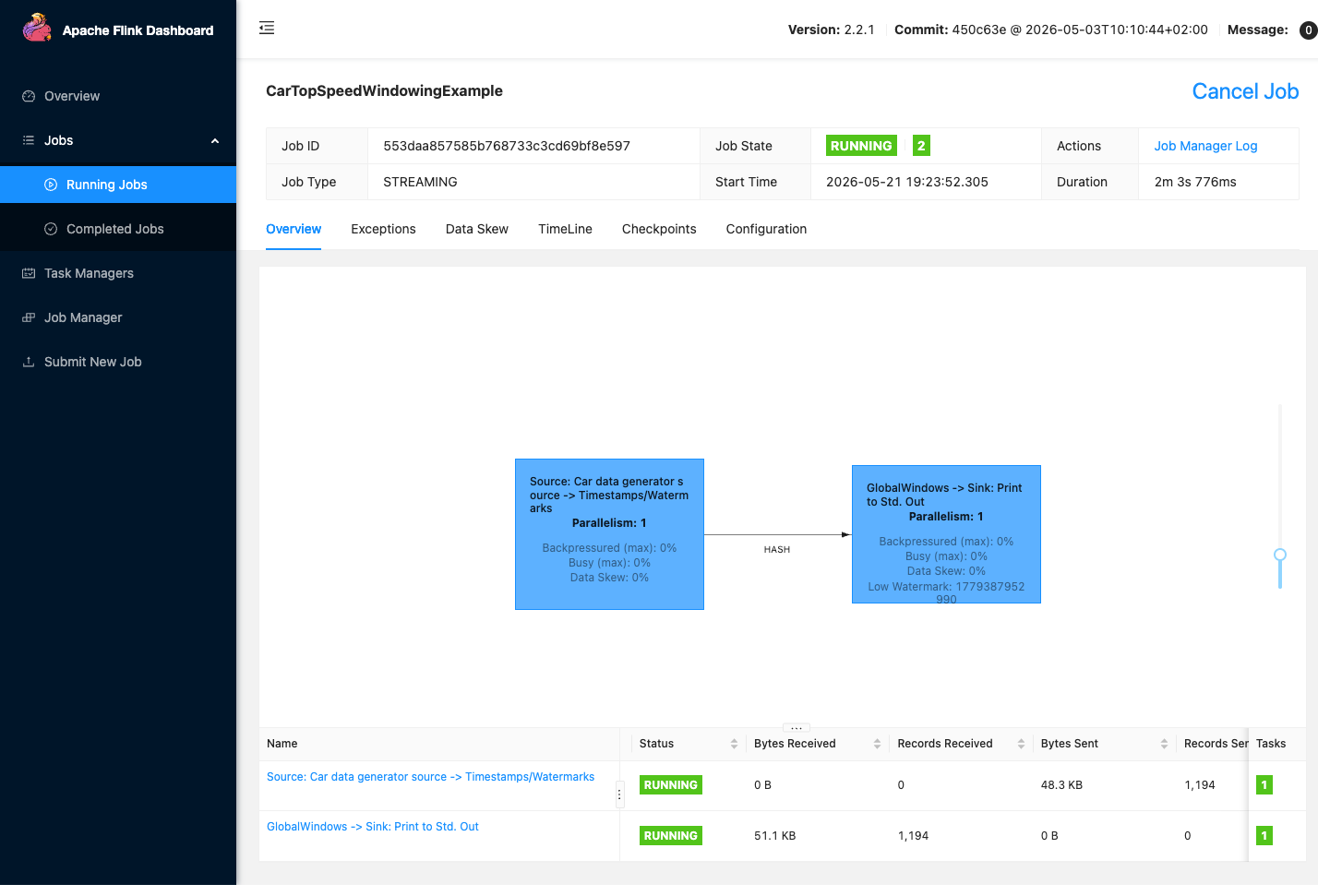Open Completed Jobs in the sidebar
This screenshot has width=1318, height=896.
118,229
